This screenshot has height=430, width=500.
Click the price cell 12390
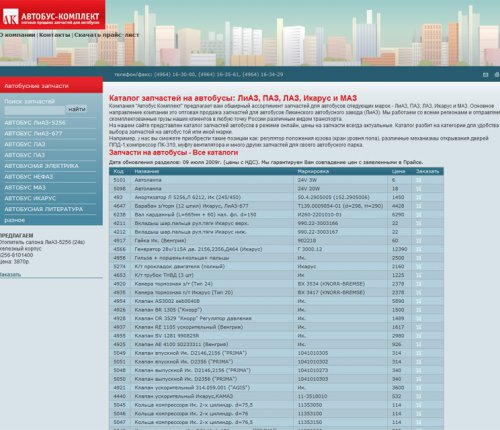coord(399,249)
